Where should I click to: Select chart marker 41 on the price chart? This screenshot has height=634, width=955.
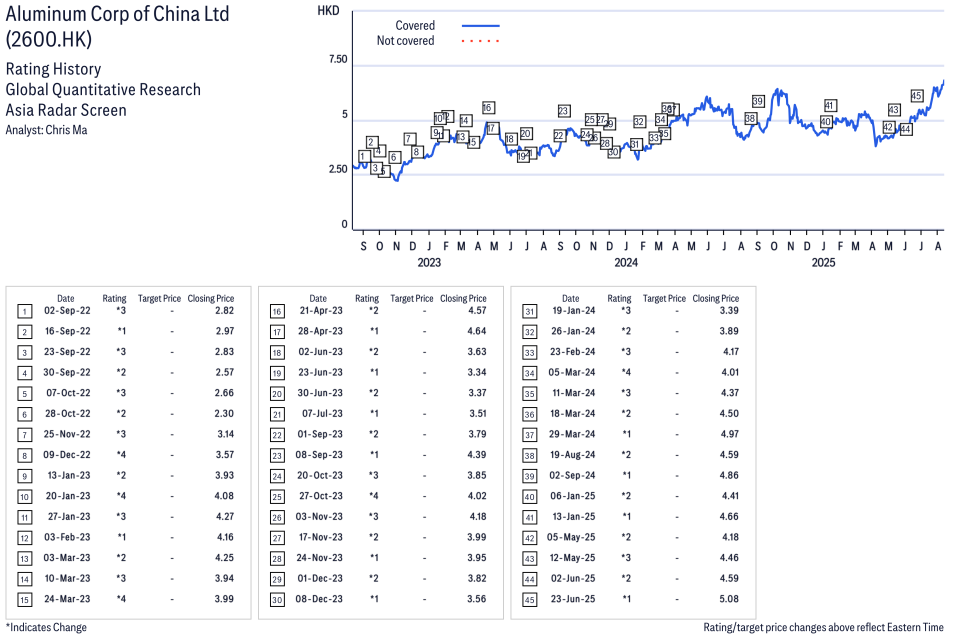(x=830, y=105)
